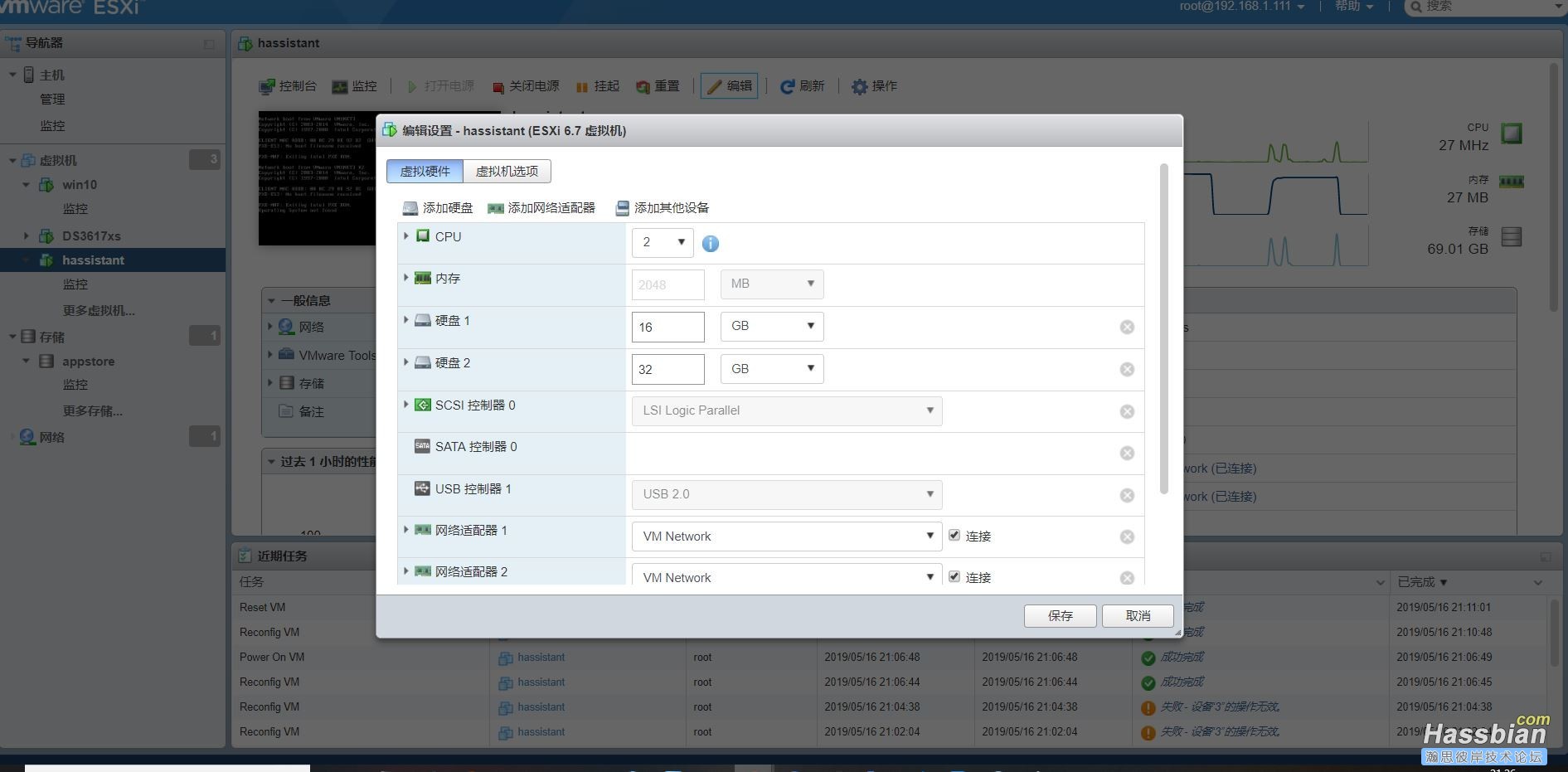Image resolution: width=1568 pixels, height=772 pixels.
Task: Remove 硬盘 1 with its delete icon
Action: click(1127, 328)
